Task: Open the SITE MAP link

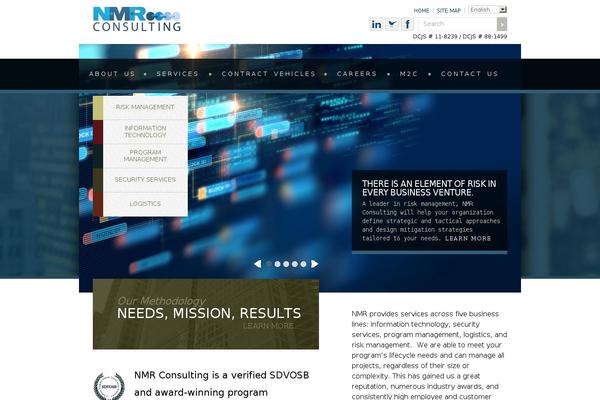Action: pos(449,11)
